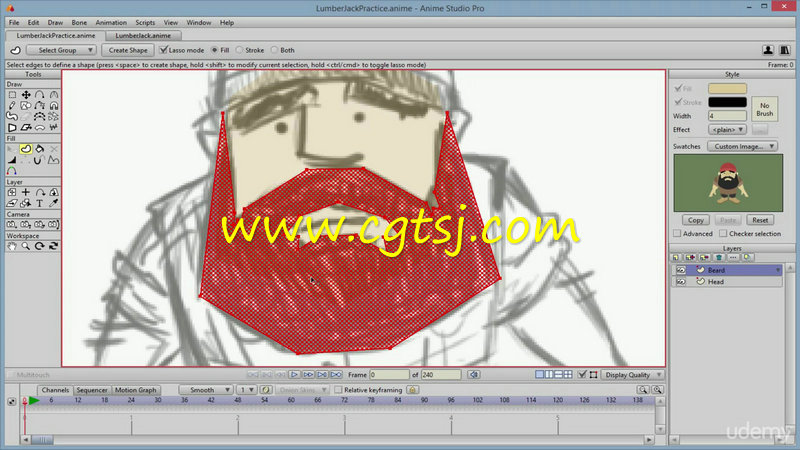Select the Transform Layer plus tool
Viewport: 800px width, 450px height.
26,192
